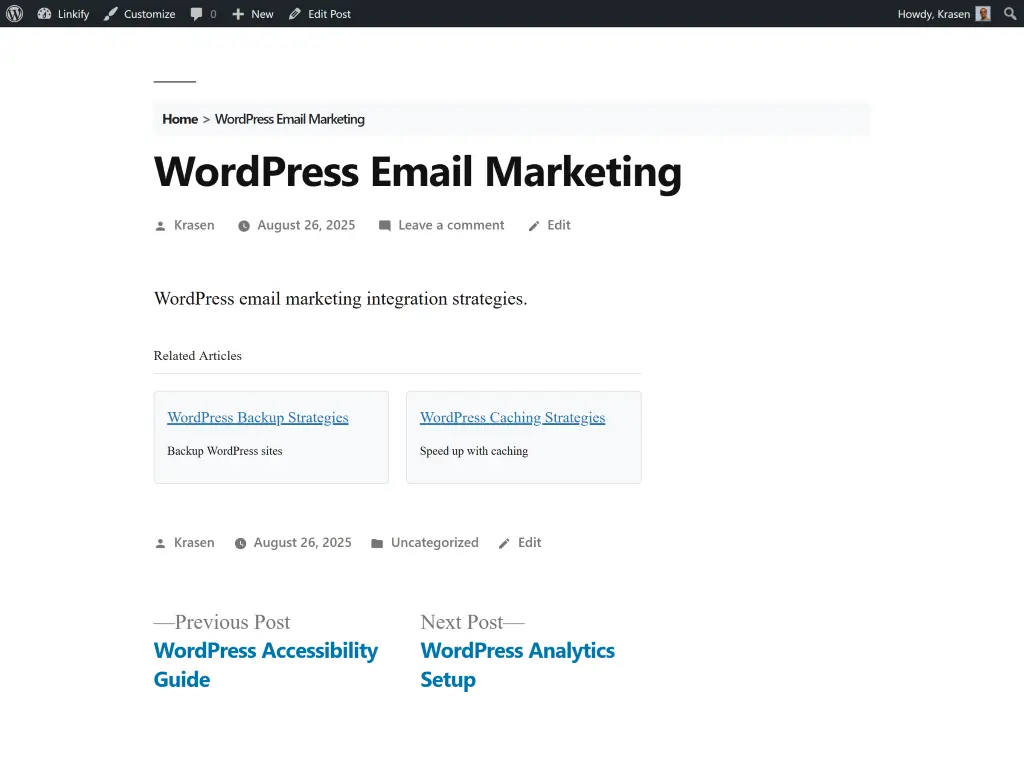1024x768 pixels.
Task: Click the clock icon under the title
Action: tap(244, 226)
